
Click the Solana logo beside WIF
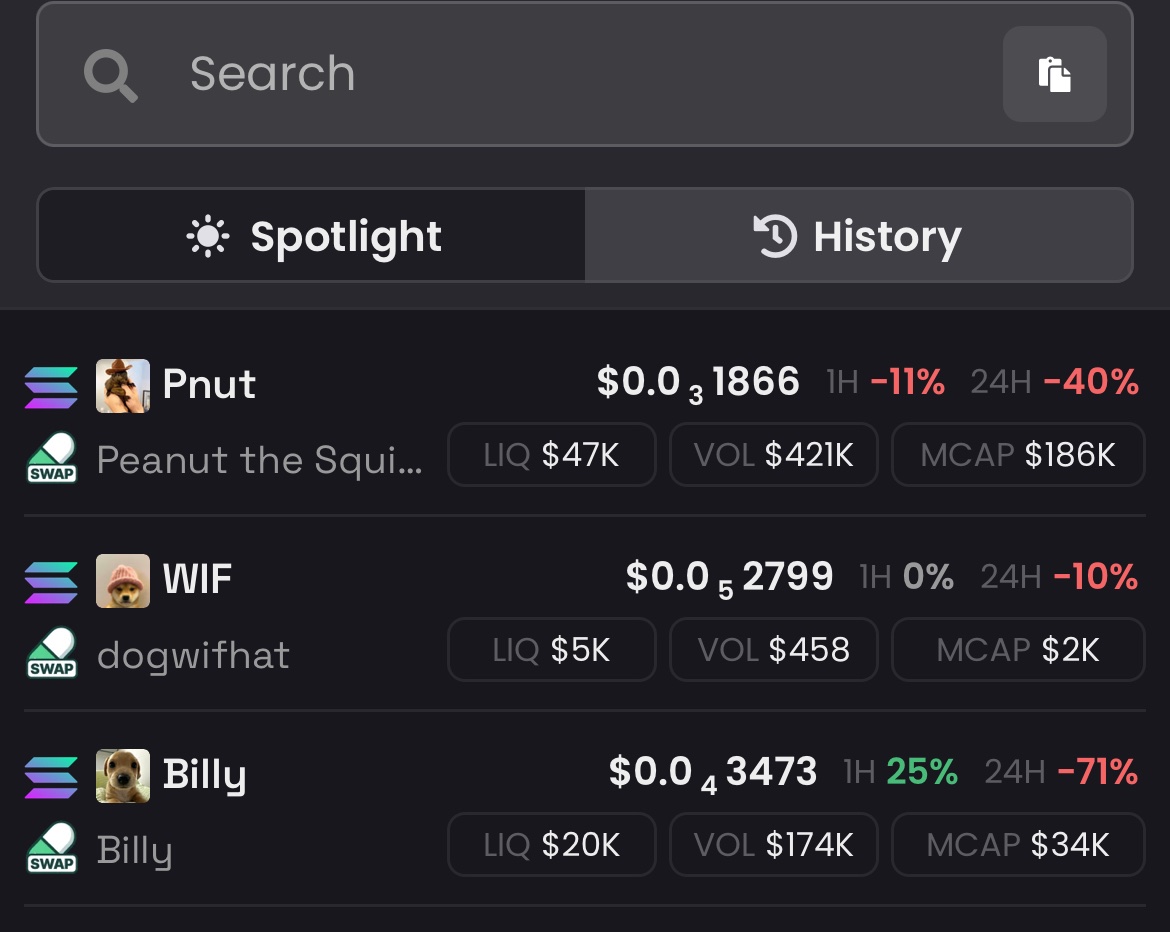click(x=51, y=582)
